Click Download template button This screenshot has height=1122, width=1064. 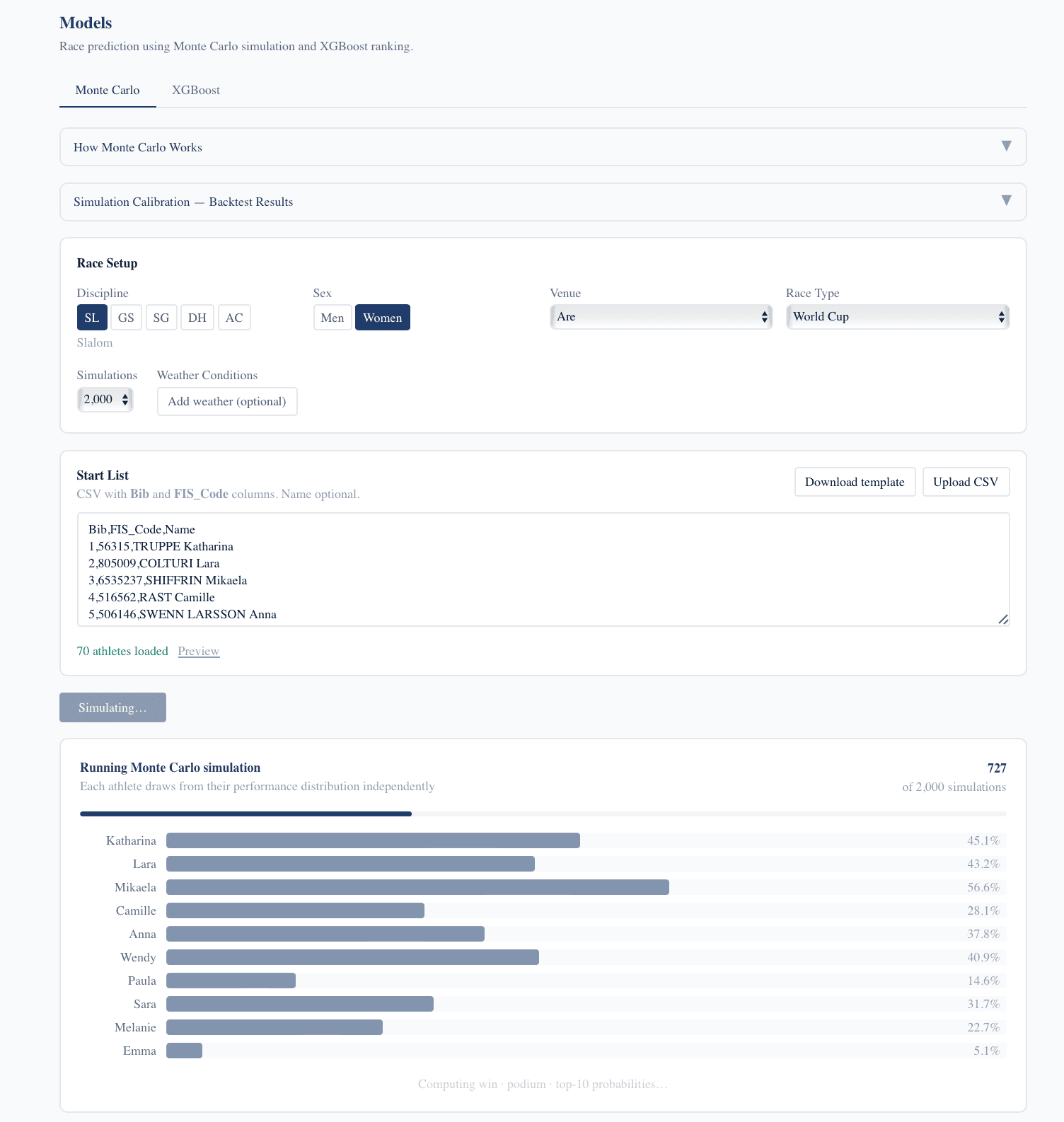[x=855, y=482]
